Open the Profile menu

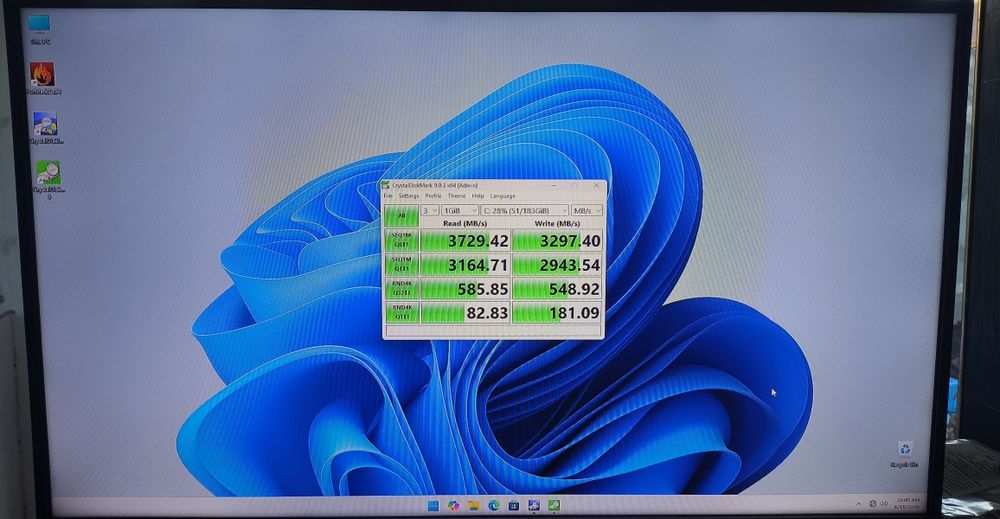coord(433,196)
